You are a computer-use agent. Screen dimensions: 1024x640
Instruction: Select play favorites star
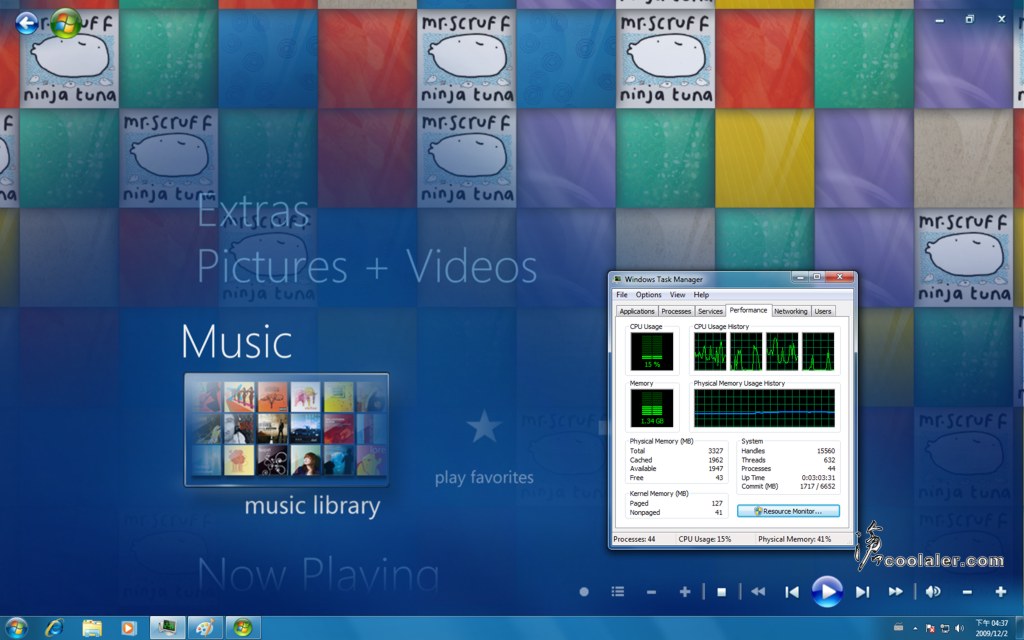tap(484, 426)
